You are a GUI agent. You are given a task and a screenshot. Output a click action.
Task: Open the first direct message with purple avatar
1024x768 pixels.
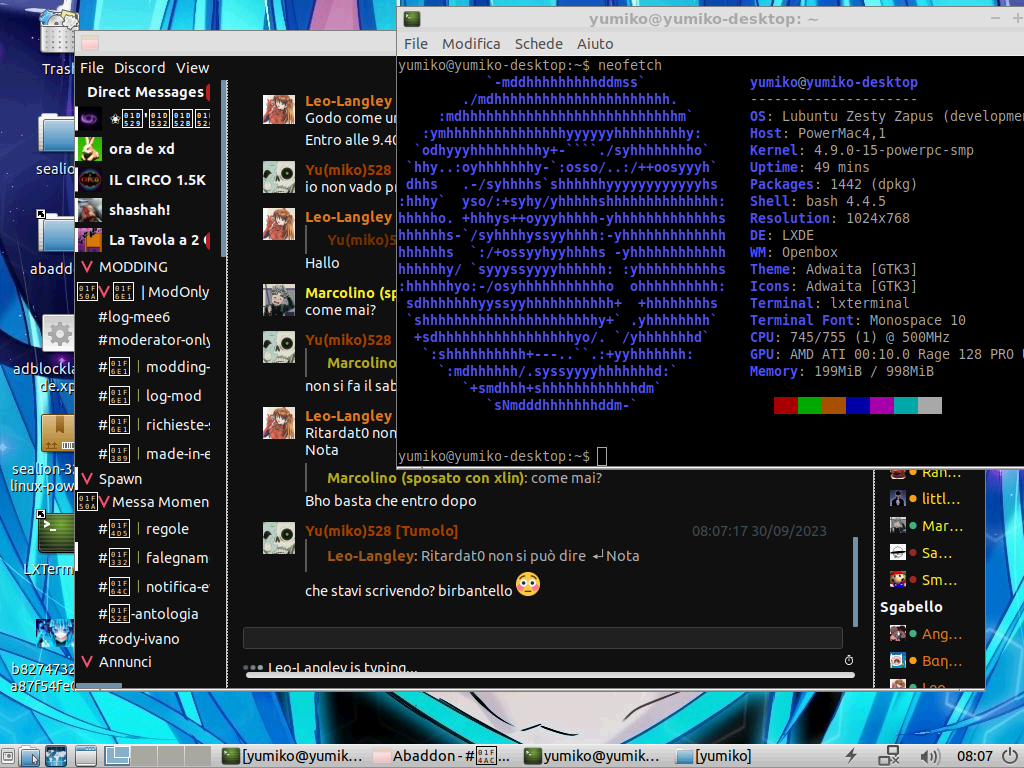tap(89, 119)
